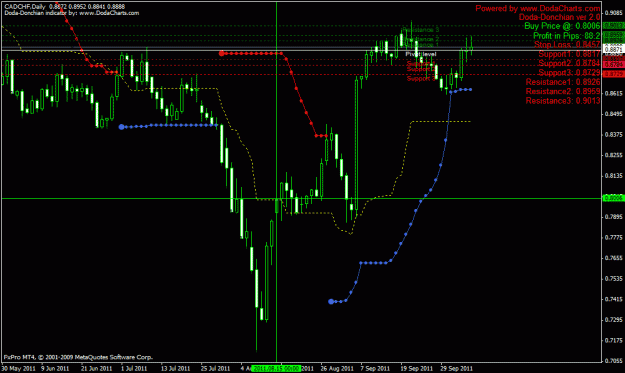Open the Powered by www.DodaCharts.com link
625x373 pixels.
(x=538, y=8)
